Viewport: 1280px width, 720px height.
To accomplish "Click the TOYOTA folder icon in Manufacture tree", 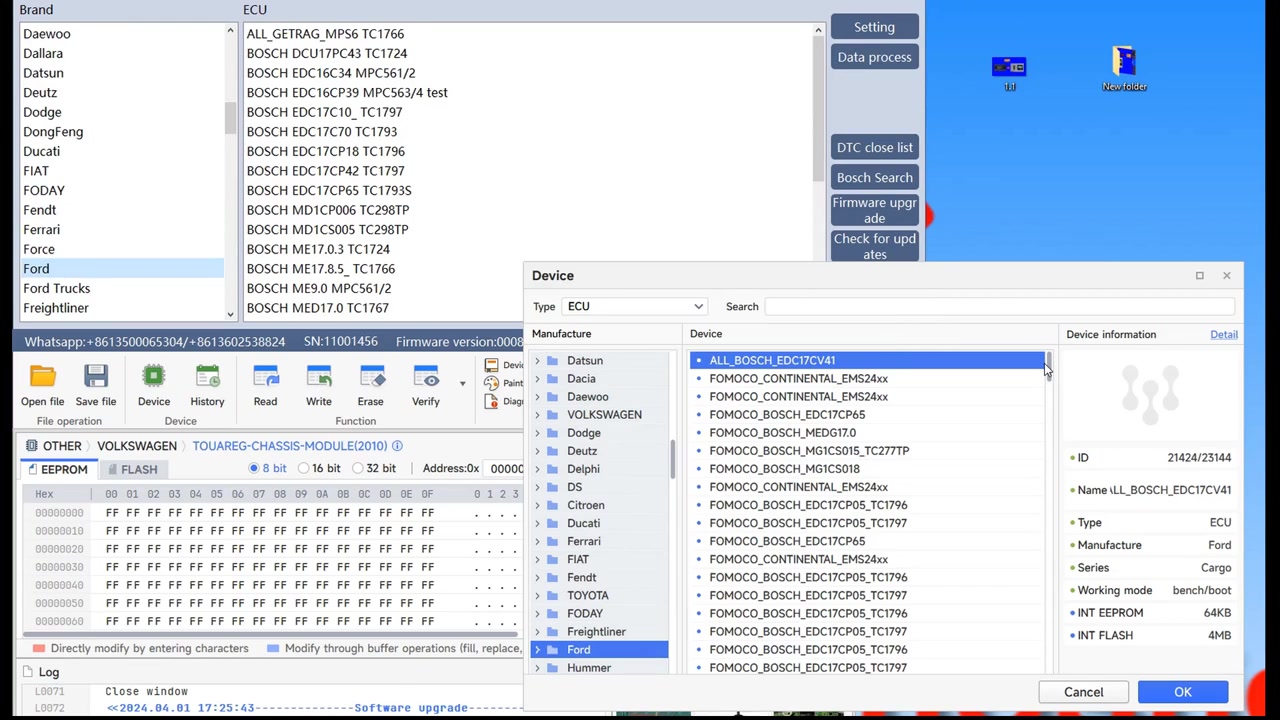I will (553, 596).
